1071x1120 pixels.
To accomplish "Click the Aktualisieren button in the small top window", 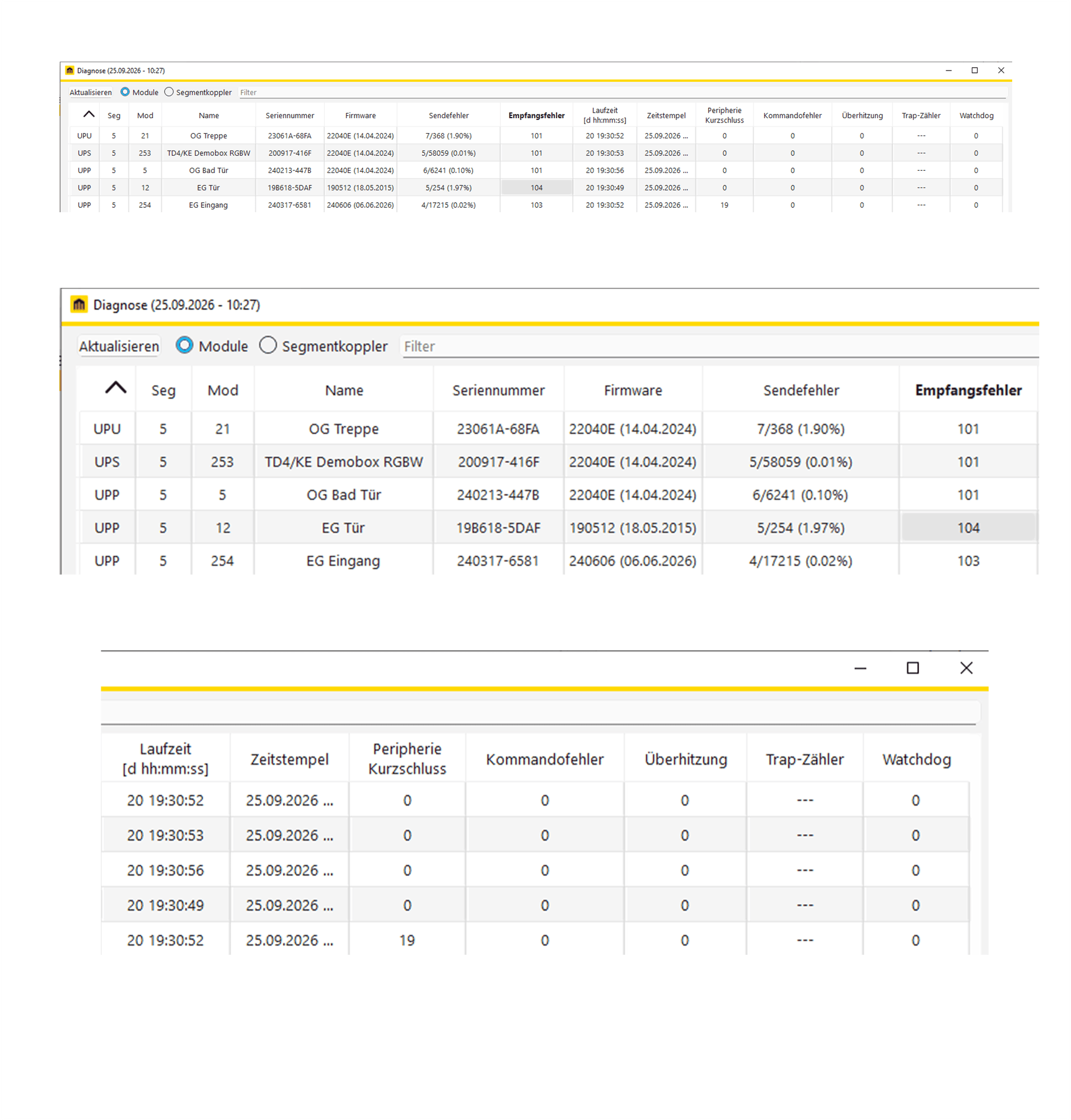I will point(91,92).
